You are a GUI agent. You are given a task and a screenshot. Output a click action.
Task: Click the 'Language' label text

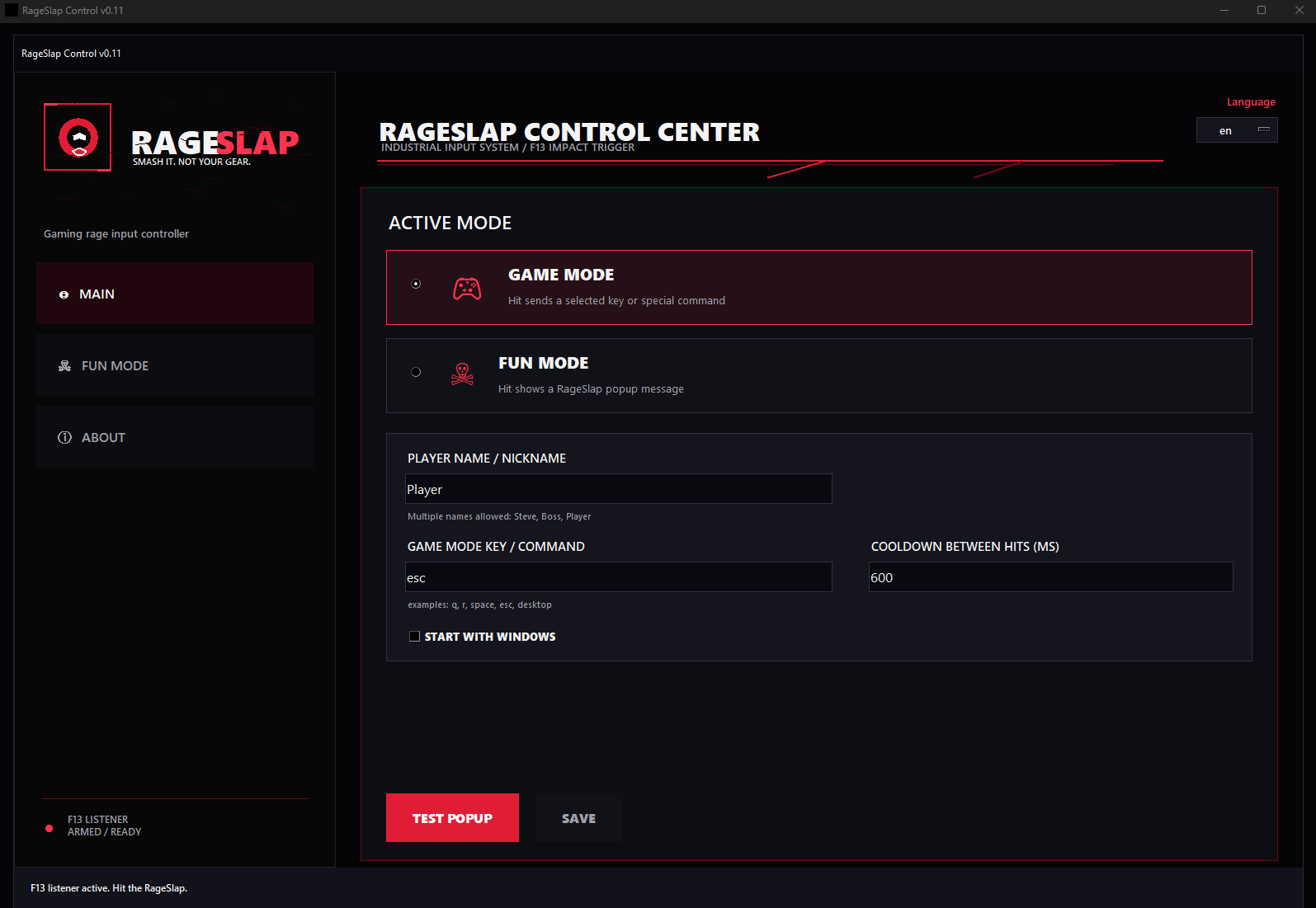(1251, 102)
